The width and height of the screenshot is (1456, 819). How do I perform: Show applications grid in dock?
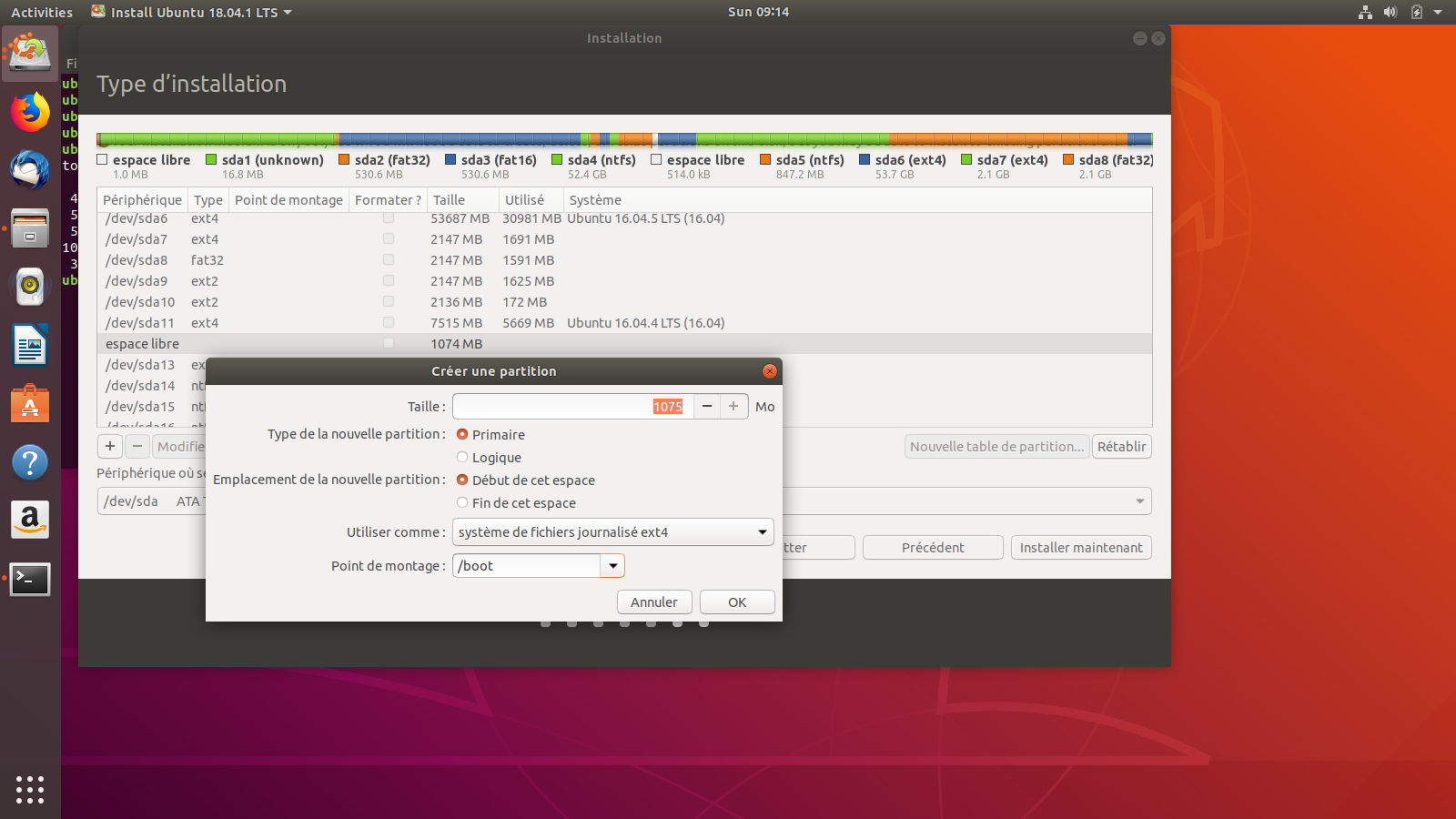coord(30,789)
